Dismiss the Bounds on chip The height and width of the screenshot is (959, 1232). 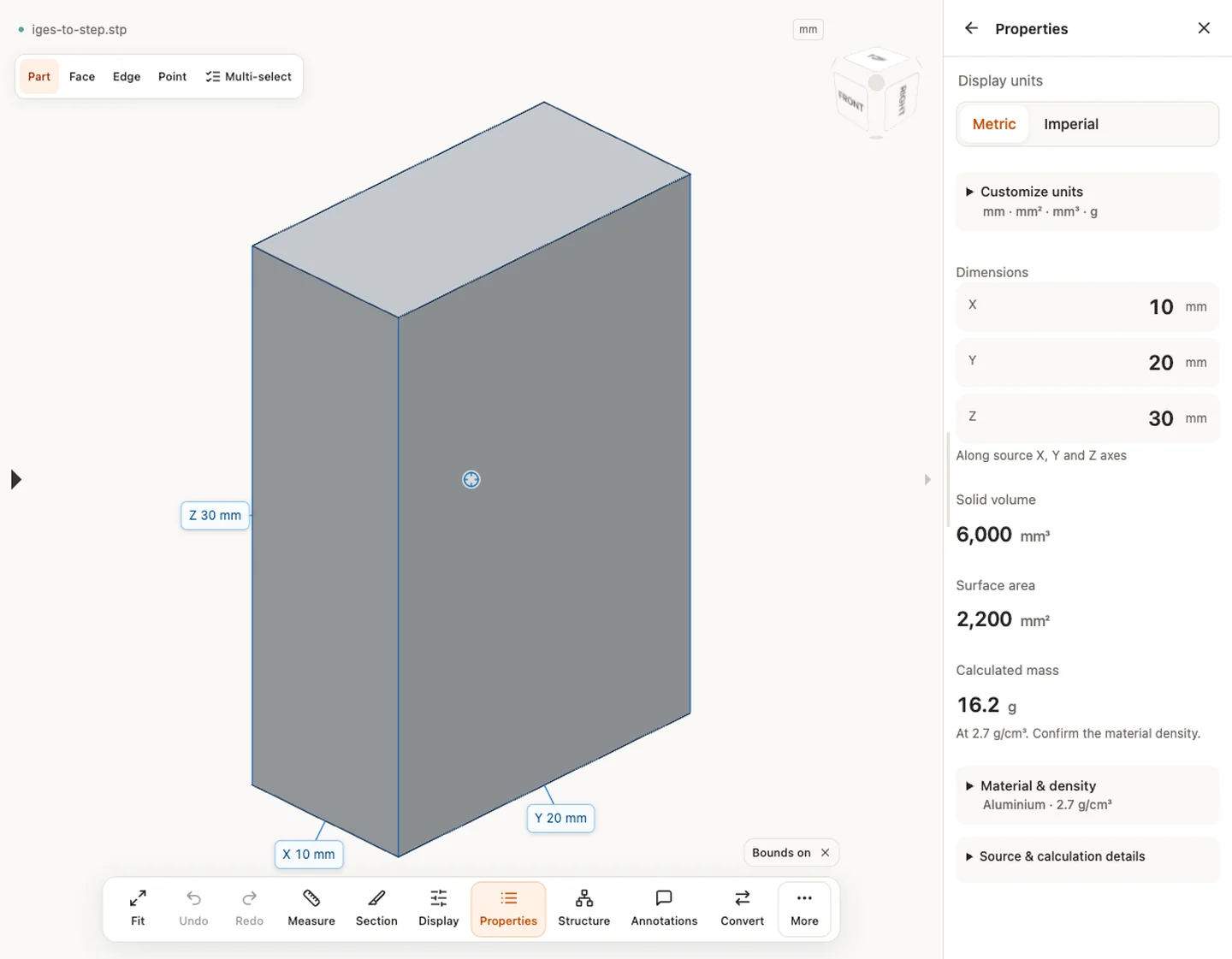point(825,853)
